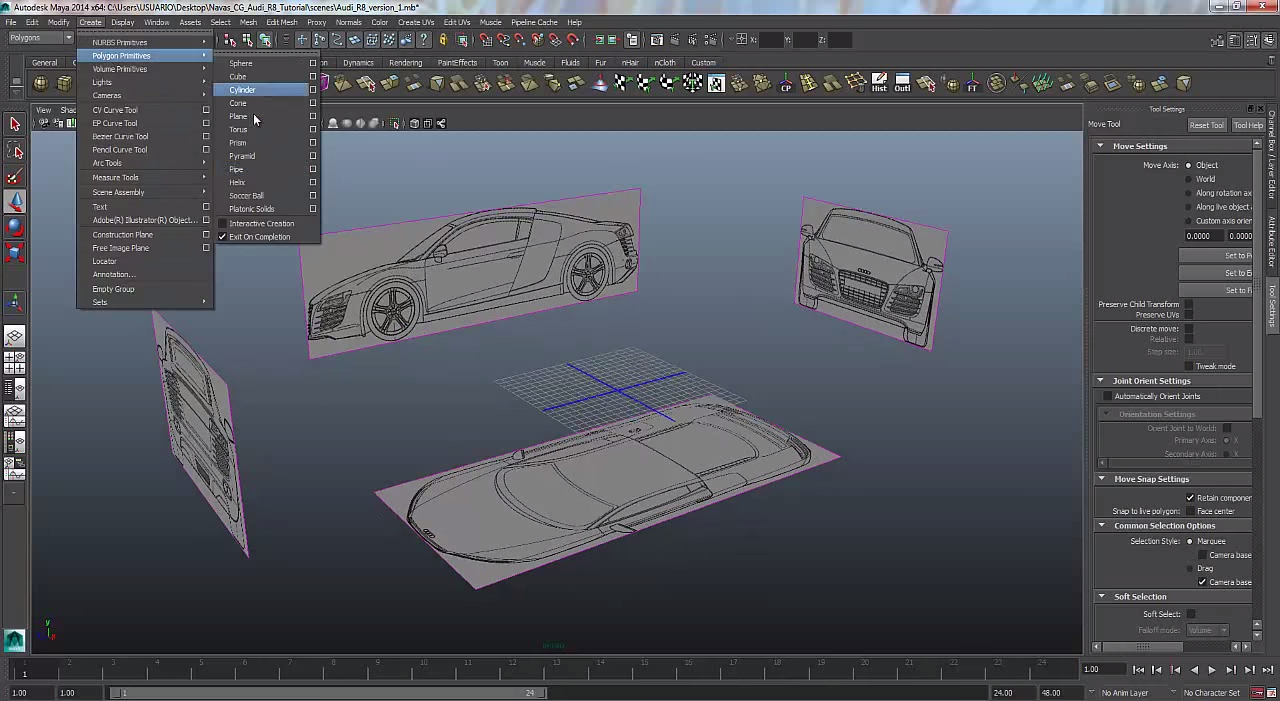1280x701 pixels.
Task: Choose the Rotate tool sphere icon
Action: coord(15,227)
